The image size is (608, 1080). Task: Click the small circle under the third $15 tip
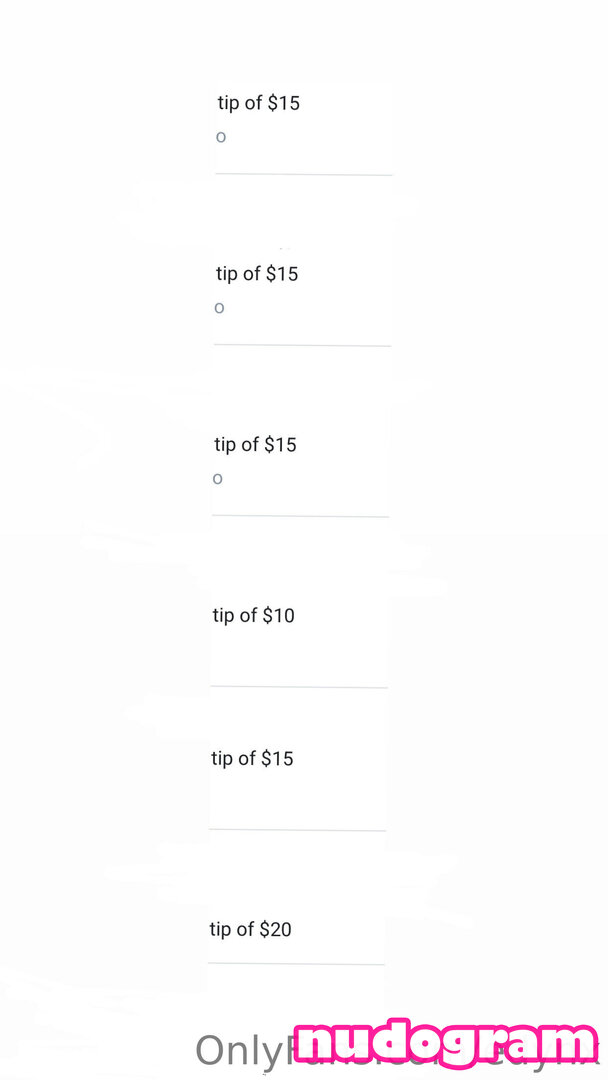pos(217,479)
